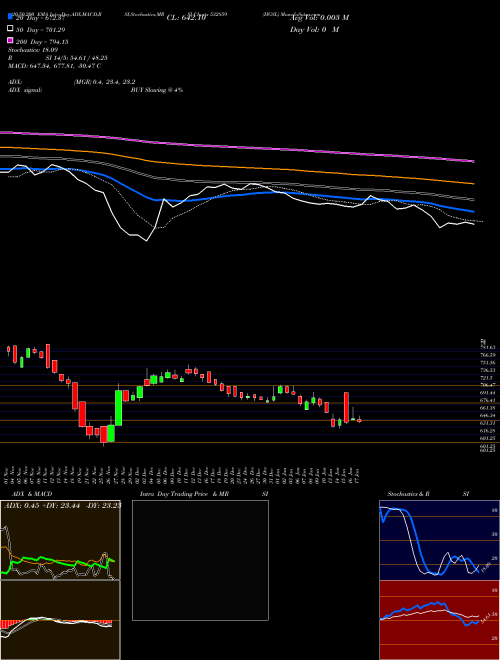Click the 721.5 price axis label
This screenshot has height=660, width=500.
pyautogui.click(x=486, y=378)
